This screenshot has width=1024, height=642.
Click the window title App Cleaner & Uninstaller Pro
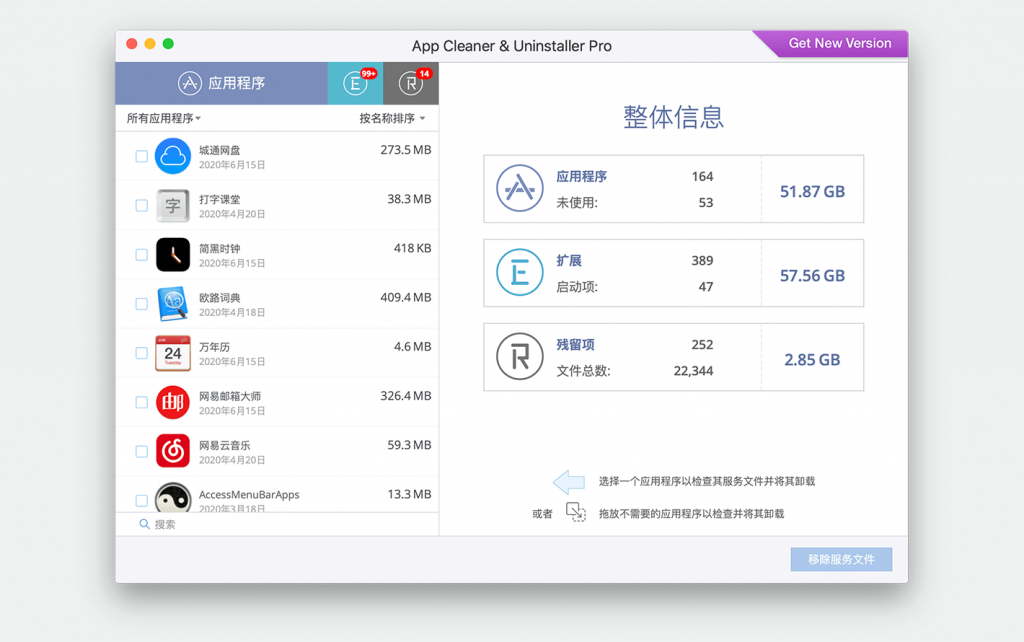point(511,46)
